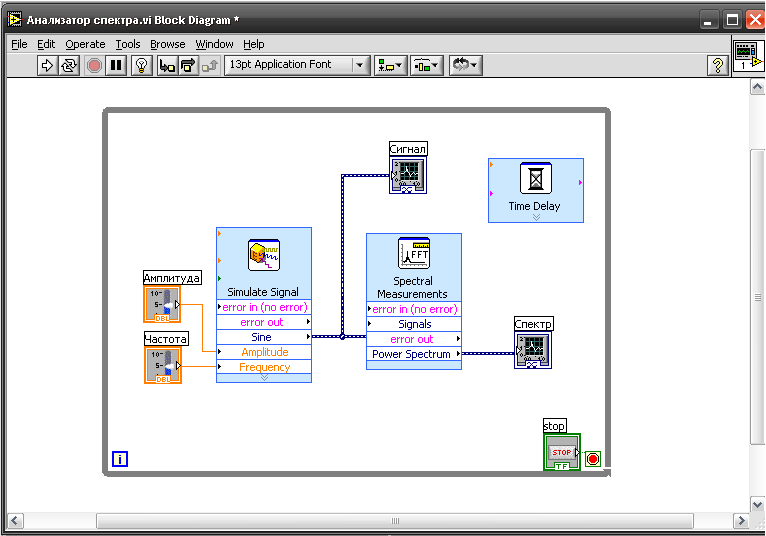Click horizontal scrollbar right arrow

pos(741,521)
